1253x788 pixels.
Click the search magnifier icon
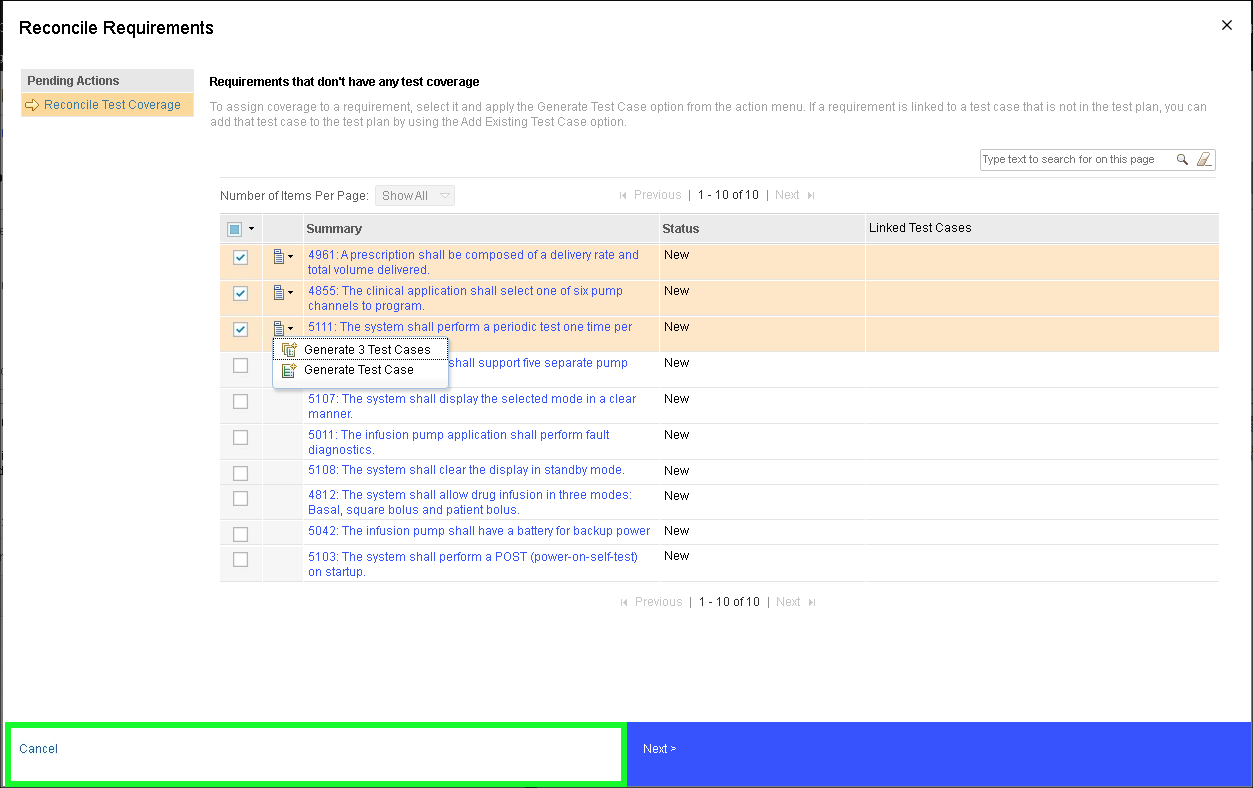[x=1182, y=159]
